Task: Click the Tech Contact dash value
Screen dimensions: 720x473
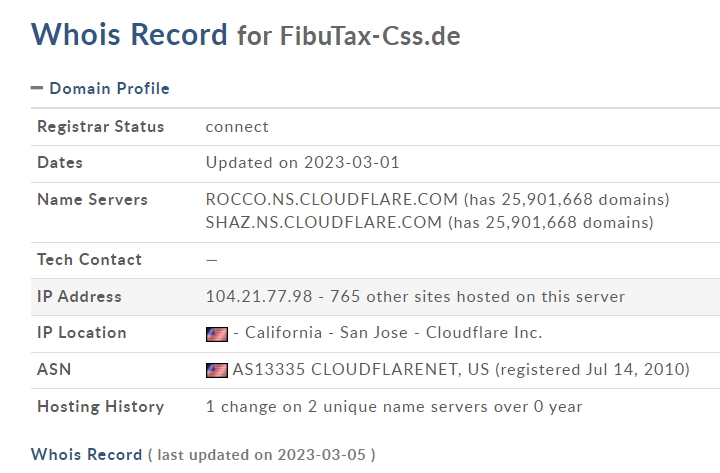Action: [212, 260]
